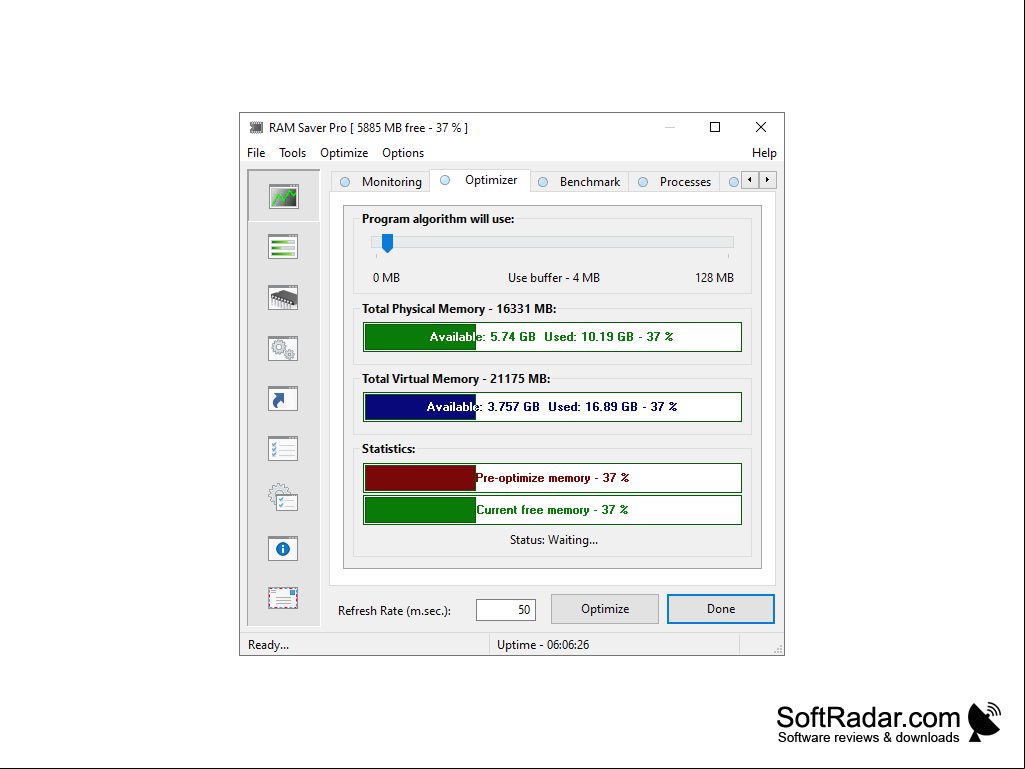Open the Optimize menu
Screen dimensions: 1025x769
[x=344, y=153]
